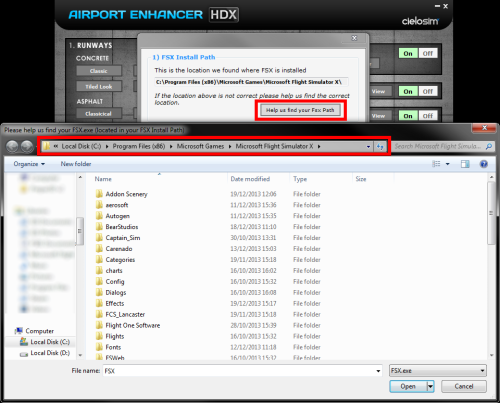Click the change view icon in toolbar

tap(436, 164)
